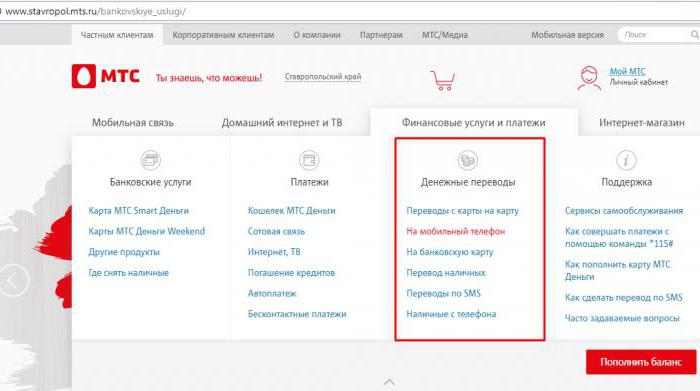This screenshot has width=700, height=391.
Task: Open Как сделать перевод по SMS link
Action: pos(624,297)
